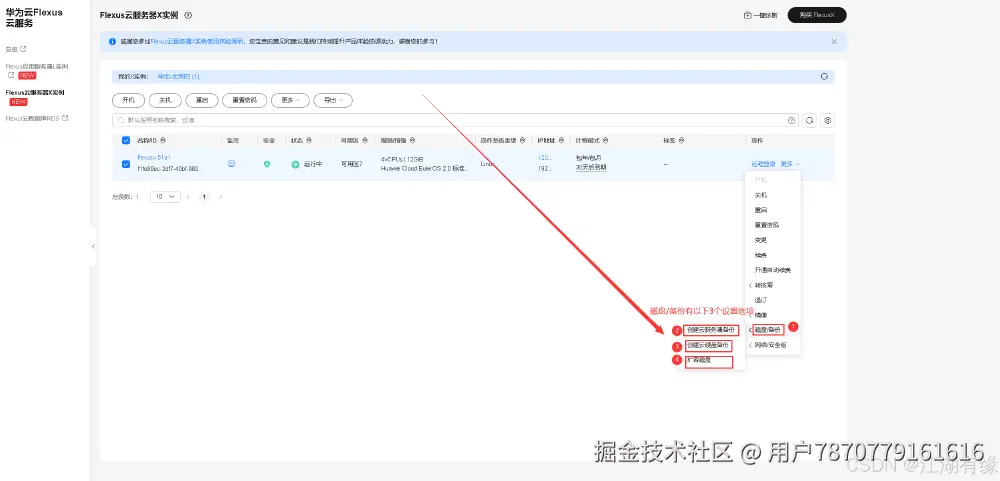
Task: Click the refresh icon in the 我的X实例 bar
Action: (824, 77)
